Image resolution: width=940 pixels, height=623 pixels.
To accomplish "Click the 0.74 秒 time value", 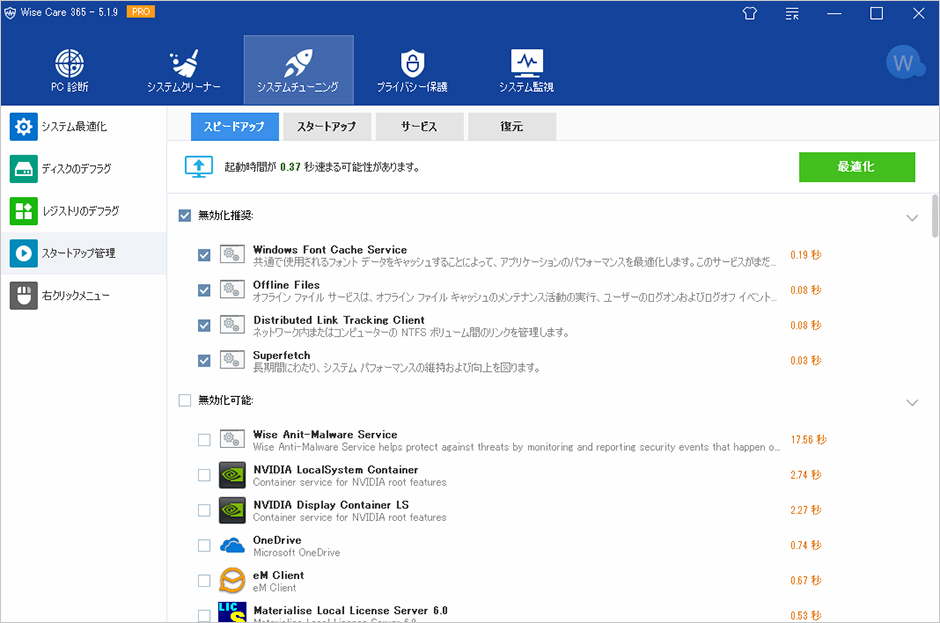I will pyautogui.click(x=806, y=545).
